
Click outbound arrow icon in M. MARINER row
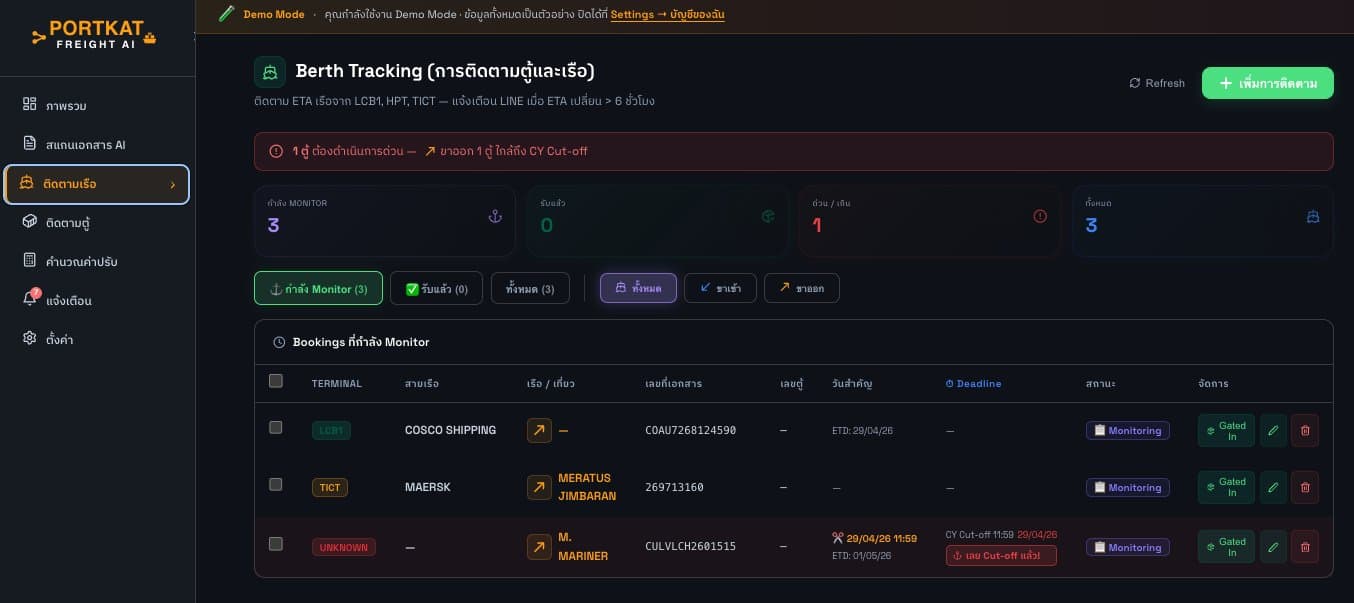539,547
